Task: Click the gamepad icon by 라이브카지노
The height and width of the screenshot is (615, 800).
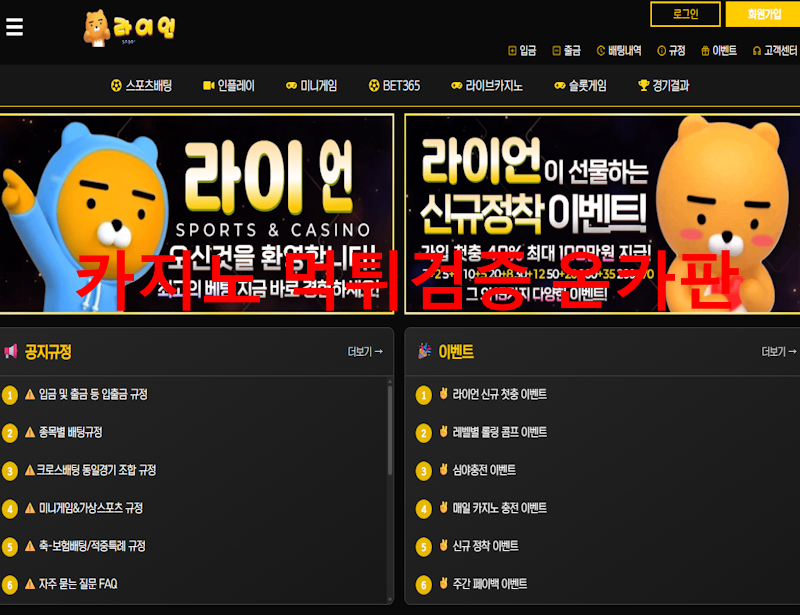Action: tap(457, 85)
